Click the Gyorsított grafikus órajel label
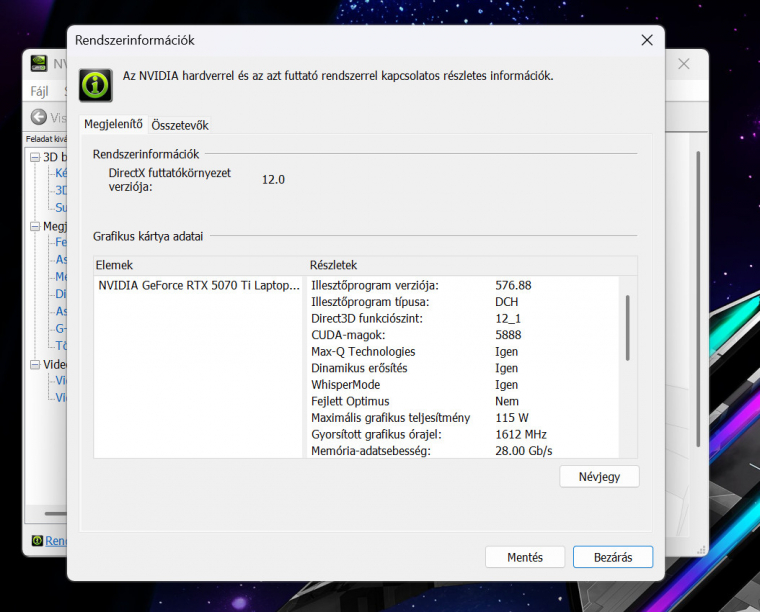This screenshot has width=760, height=612. coord(376,434)
